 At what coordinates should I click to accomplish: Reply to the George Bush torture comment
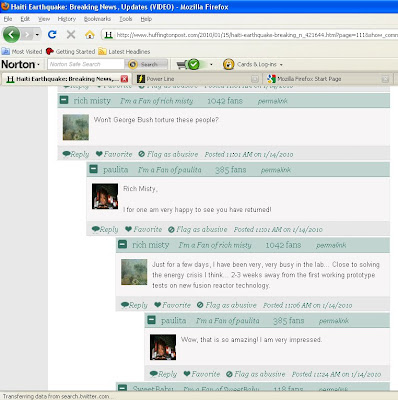(76, 154)
